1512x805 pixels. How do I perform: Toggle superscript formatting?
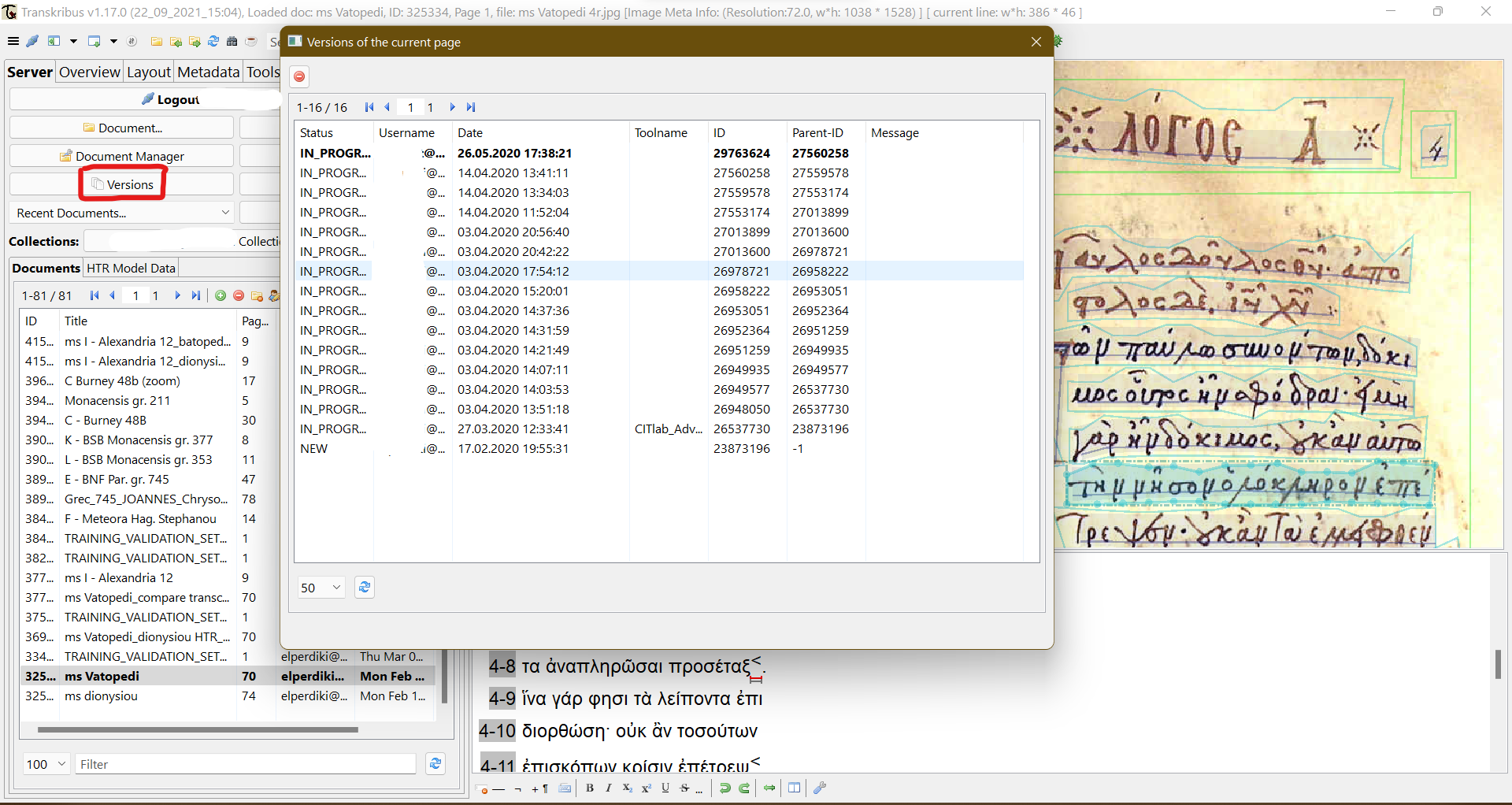click(647, 788)
